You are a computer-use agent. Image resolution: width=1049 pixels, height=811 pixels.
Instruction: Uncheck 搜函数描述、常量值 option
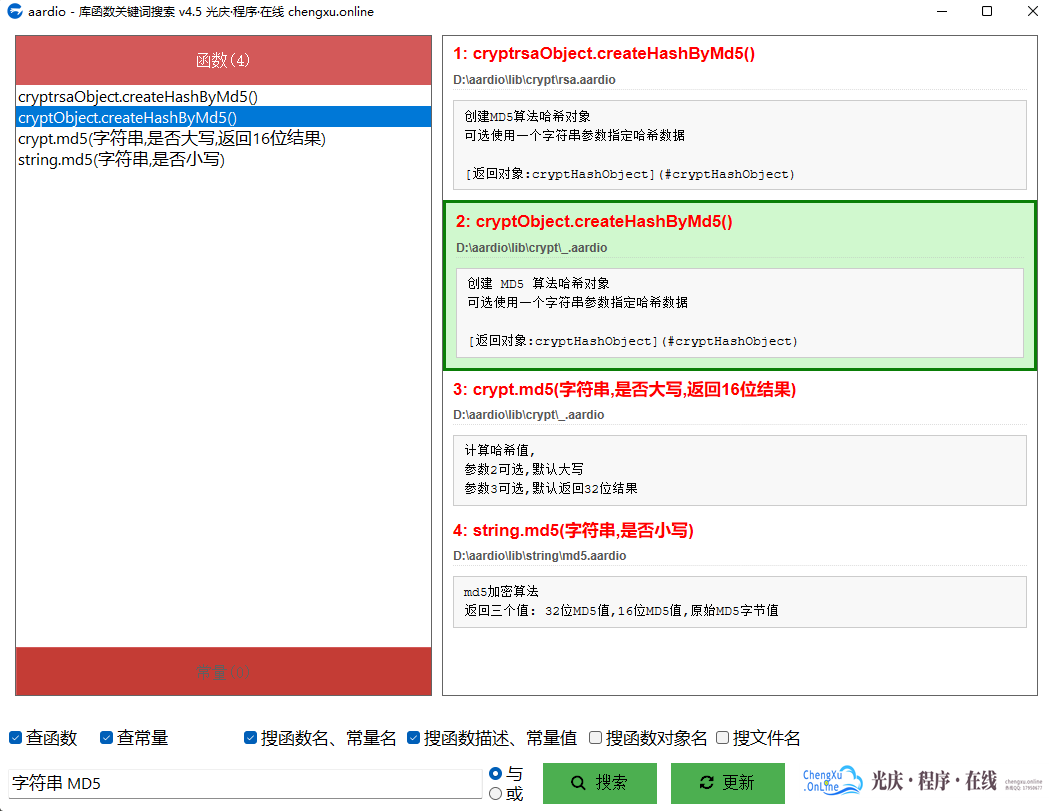pos(413,737)
